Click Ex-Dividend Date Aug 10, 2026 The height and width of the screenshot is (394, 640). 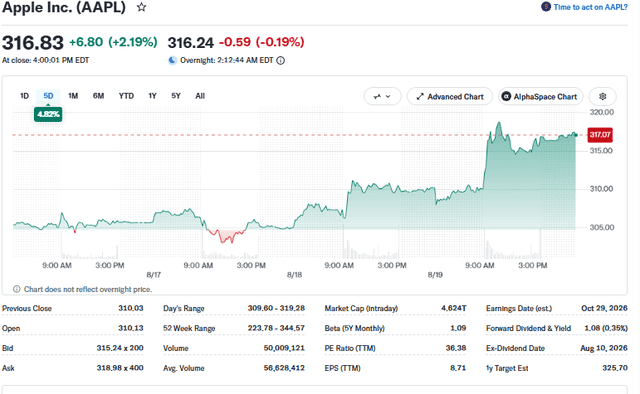[x=604, y=348]
